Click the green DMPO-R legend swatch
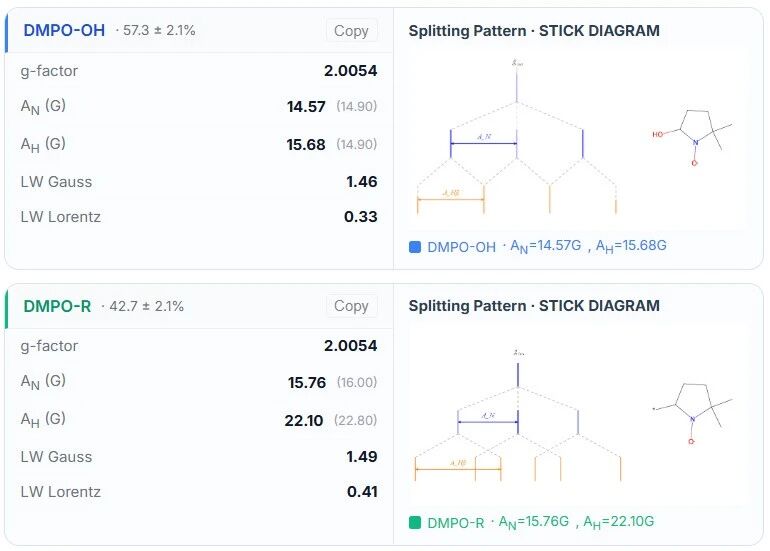Screen dimensions: 770x551 point(415,522)
